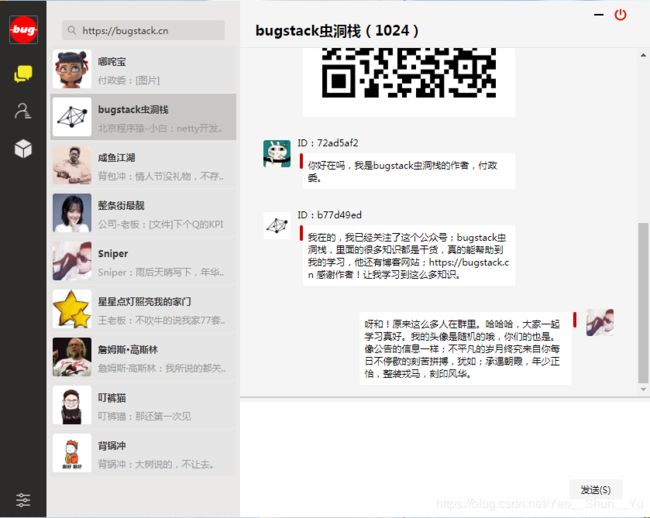The image size is (650, 518).
Task: Click preview text 叮裤猫：那还第一次见
Action: [145, 416]
